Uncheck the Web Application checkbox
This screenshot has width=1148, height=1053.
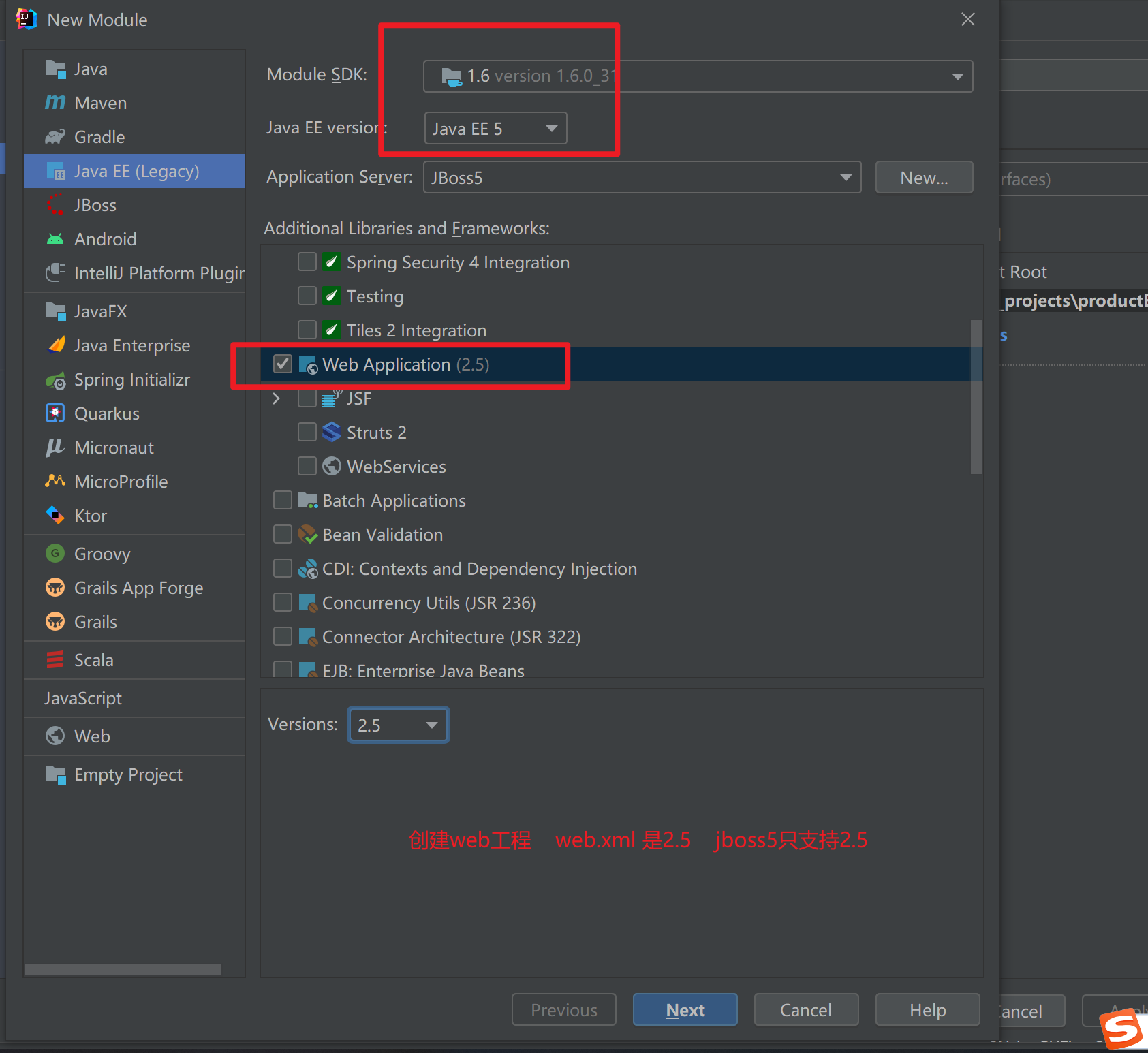pyautogui.click(x=283, y=364)
